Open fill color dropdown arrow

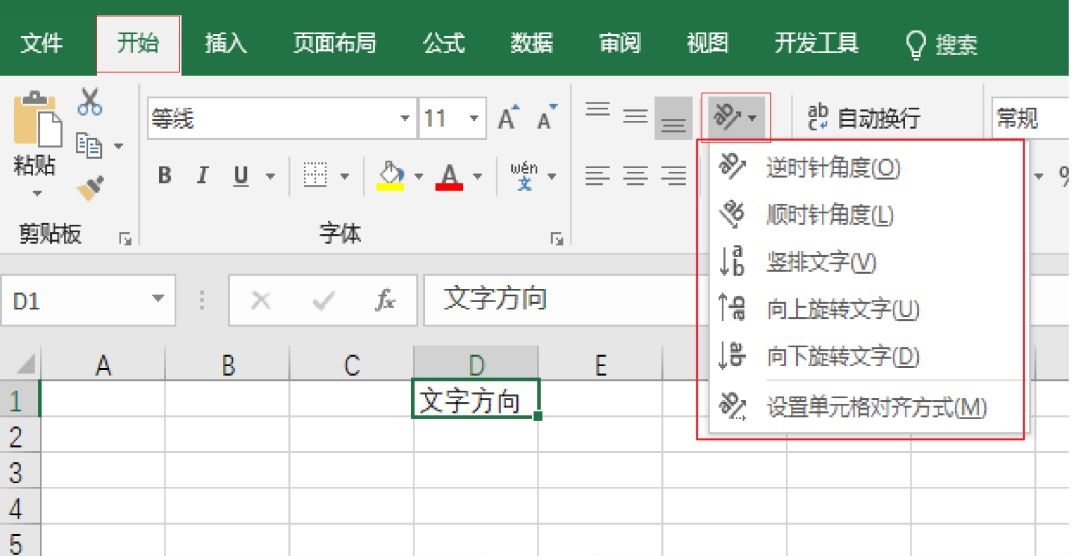point(419,176)
